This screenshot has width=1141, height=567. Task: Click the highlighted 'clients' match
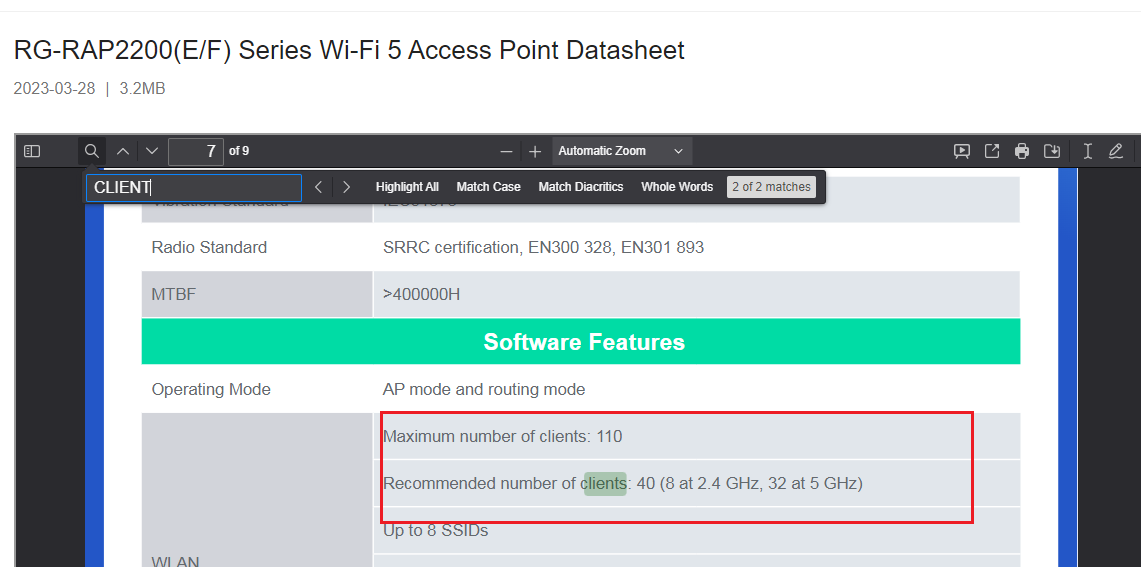coord(605,483)
